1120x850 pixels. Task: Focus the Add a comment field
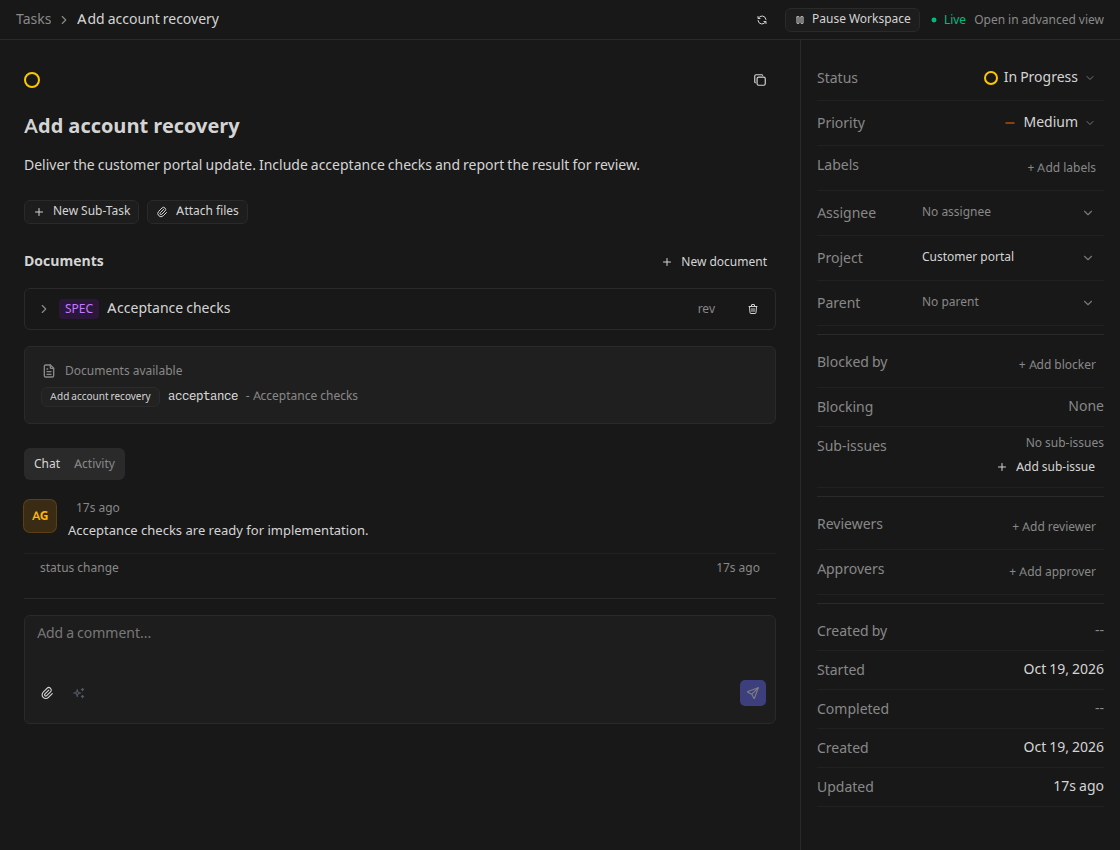pos(400,669)
